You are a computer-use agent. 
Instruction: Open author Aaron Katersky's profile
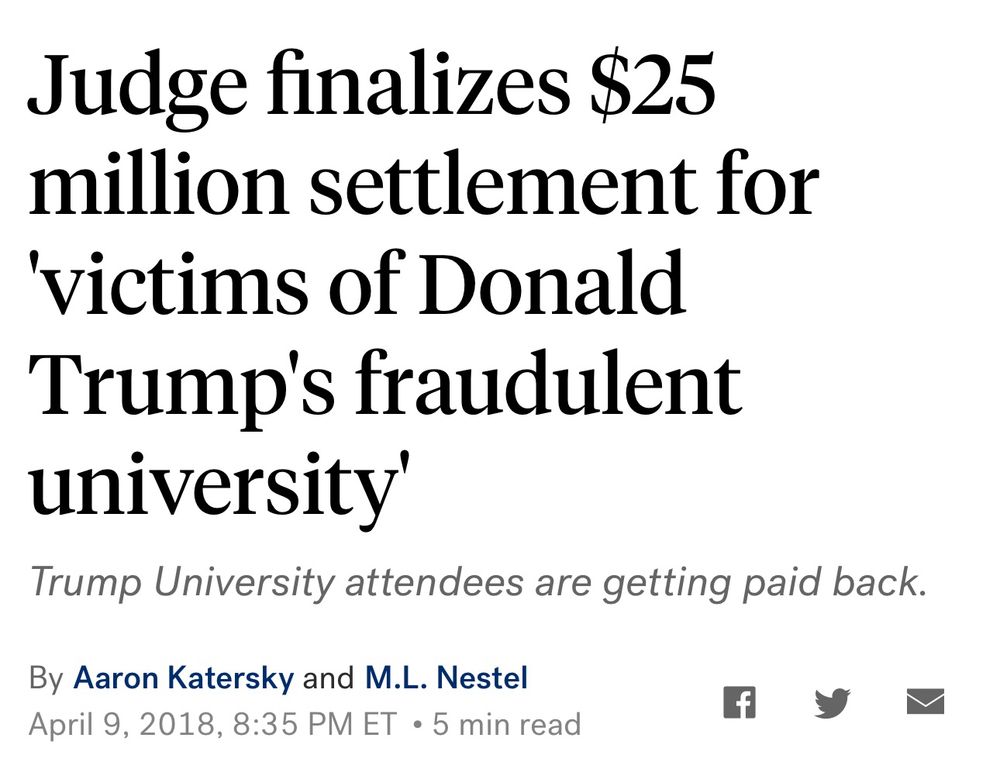(x=184, y=677)
